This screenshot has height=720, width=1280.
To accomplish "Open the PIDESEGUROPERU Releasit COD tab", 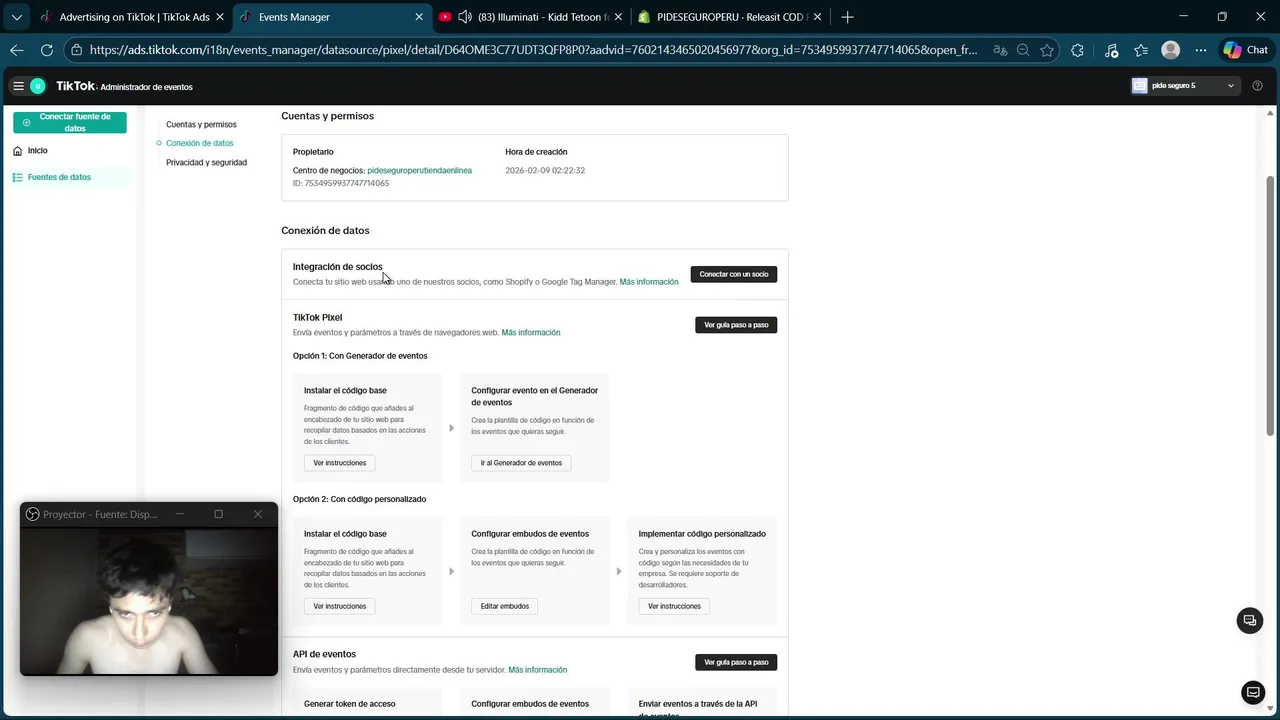I will (730, 17).
